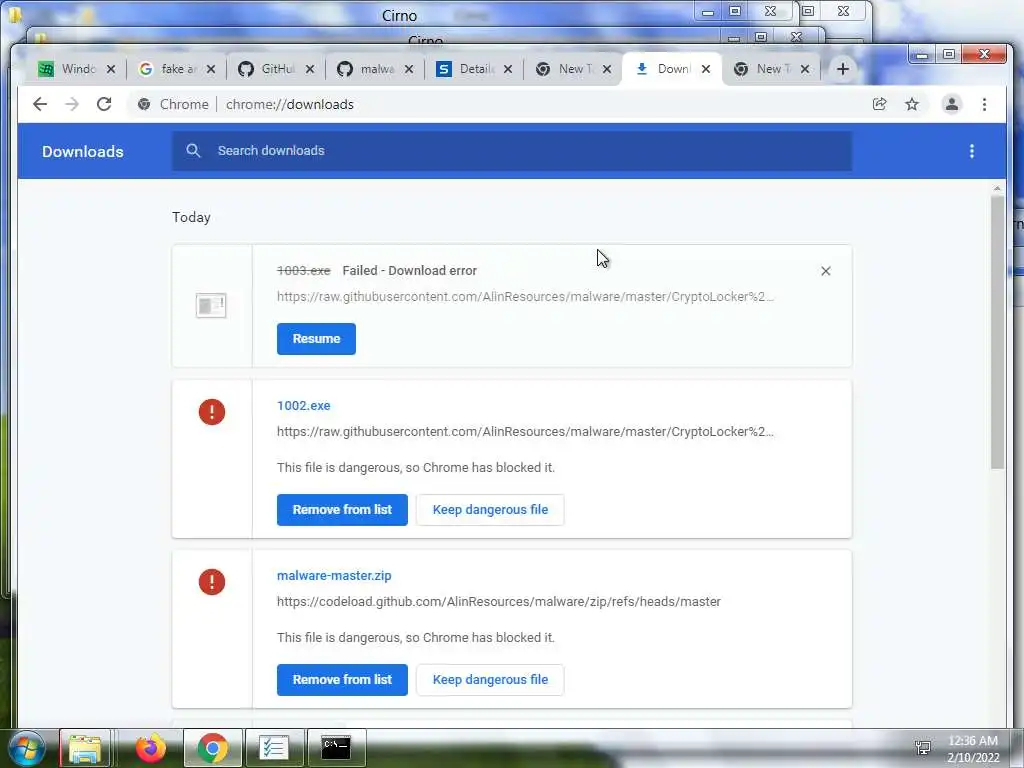Click the scrollbar up arrow

pos(997,189)
